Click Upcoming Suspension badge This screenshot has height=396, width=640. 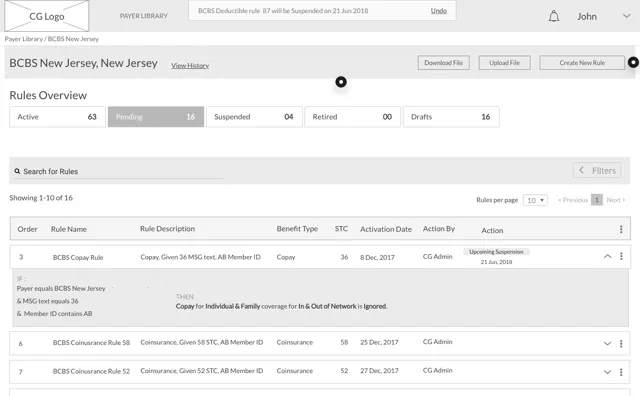pyautogui.click(x=496, y=251)
